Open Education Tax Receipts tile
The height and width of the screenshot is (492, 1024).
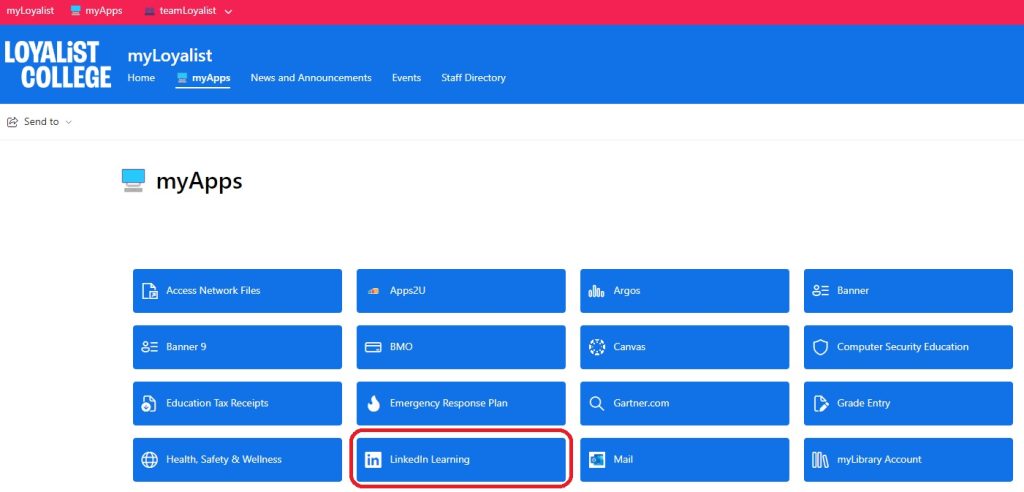237,403
